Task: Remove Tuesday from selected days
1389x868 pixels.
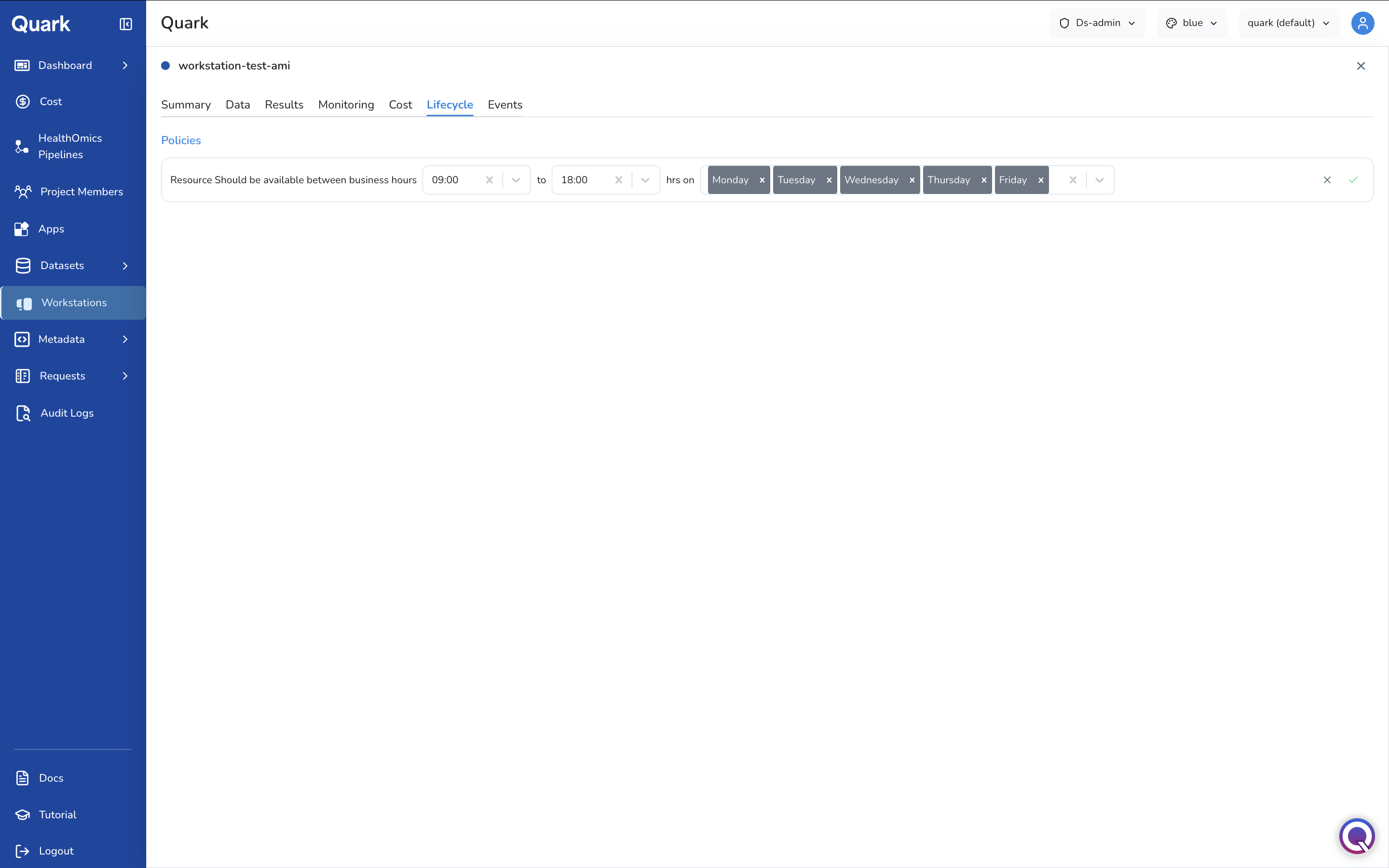Action: pyautogui.click(x=830, y=180)
